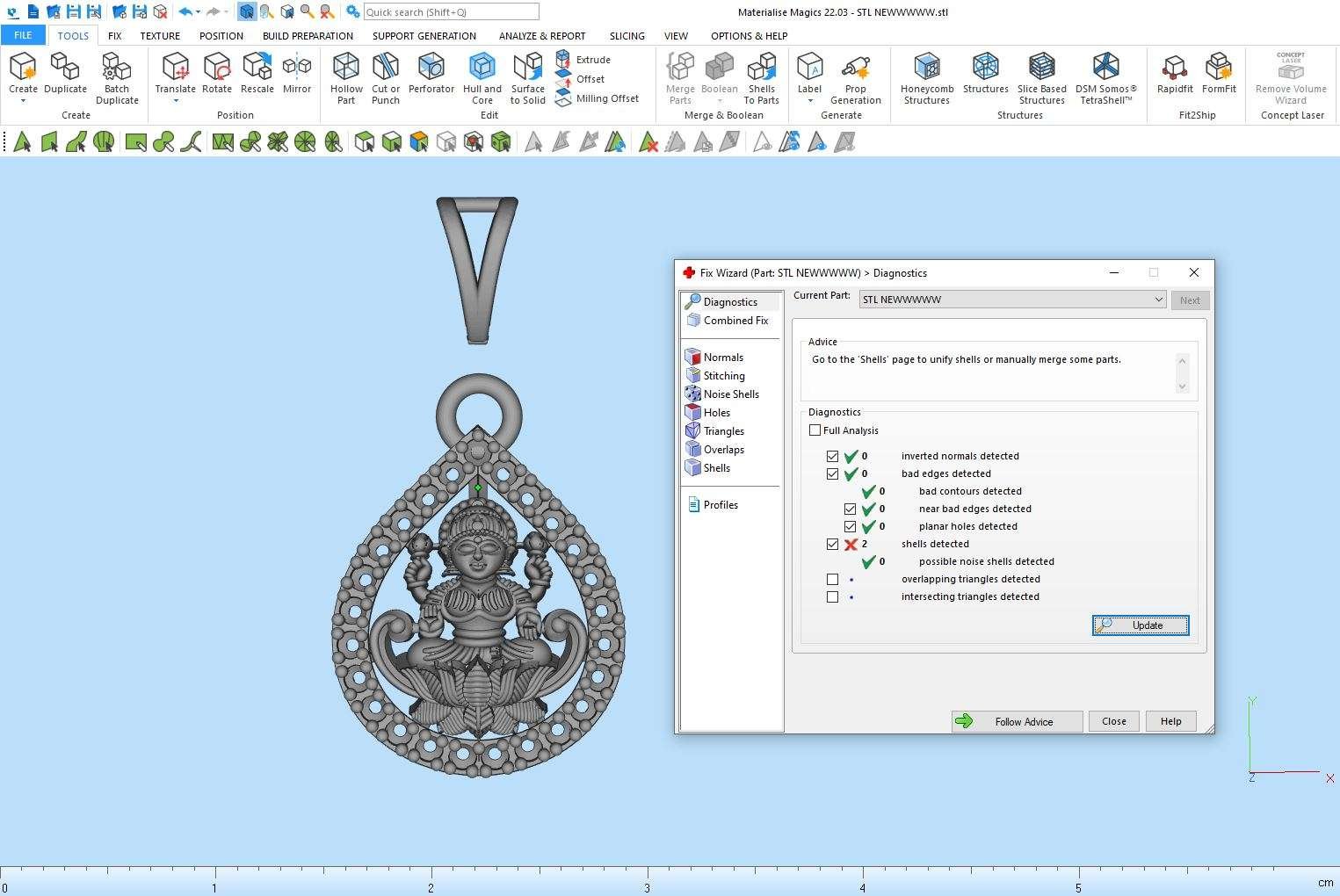Open the Current Part dropdown
This screenshot has height=896, width=1340.
(x=1012, y=300)
